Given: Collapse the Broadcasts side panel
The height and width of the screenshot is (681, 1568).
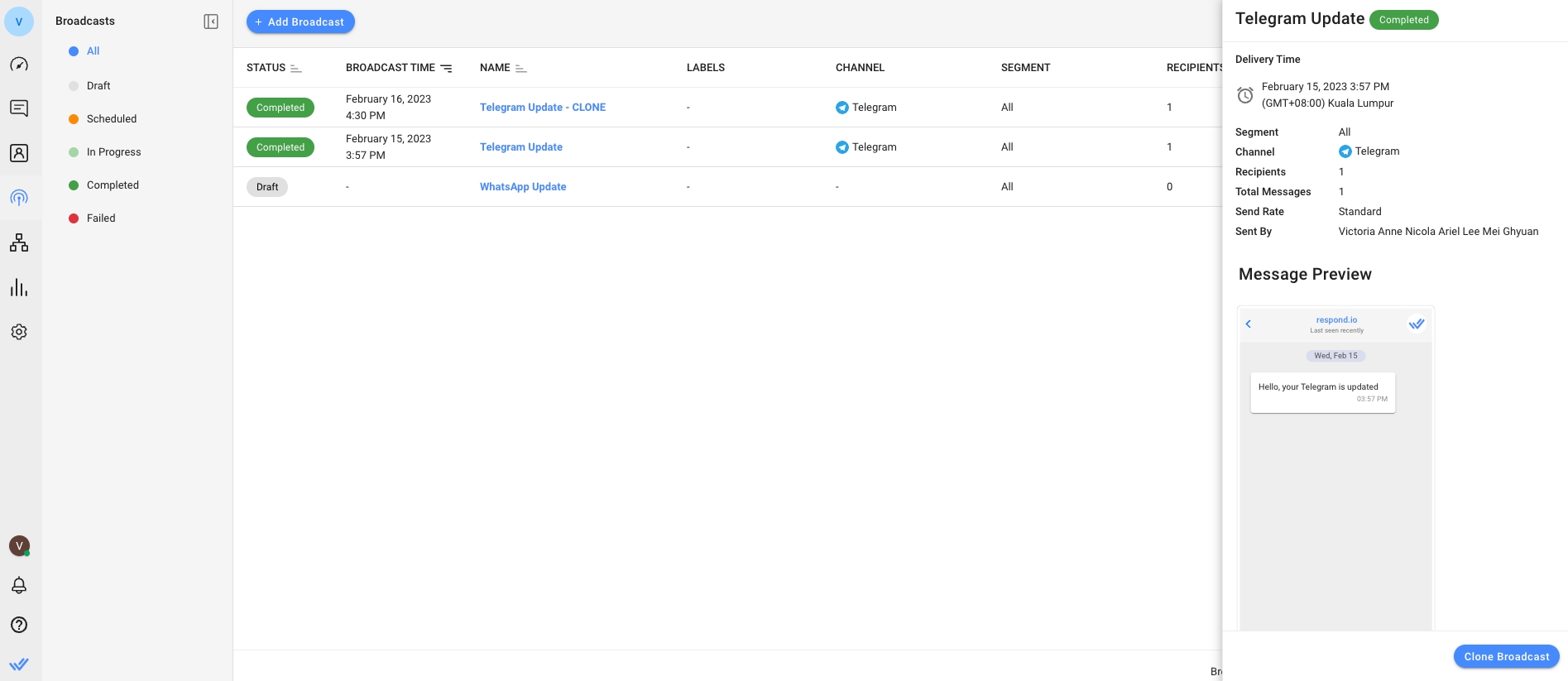Looking at the screenshot, I should (x=211, y=22).
